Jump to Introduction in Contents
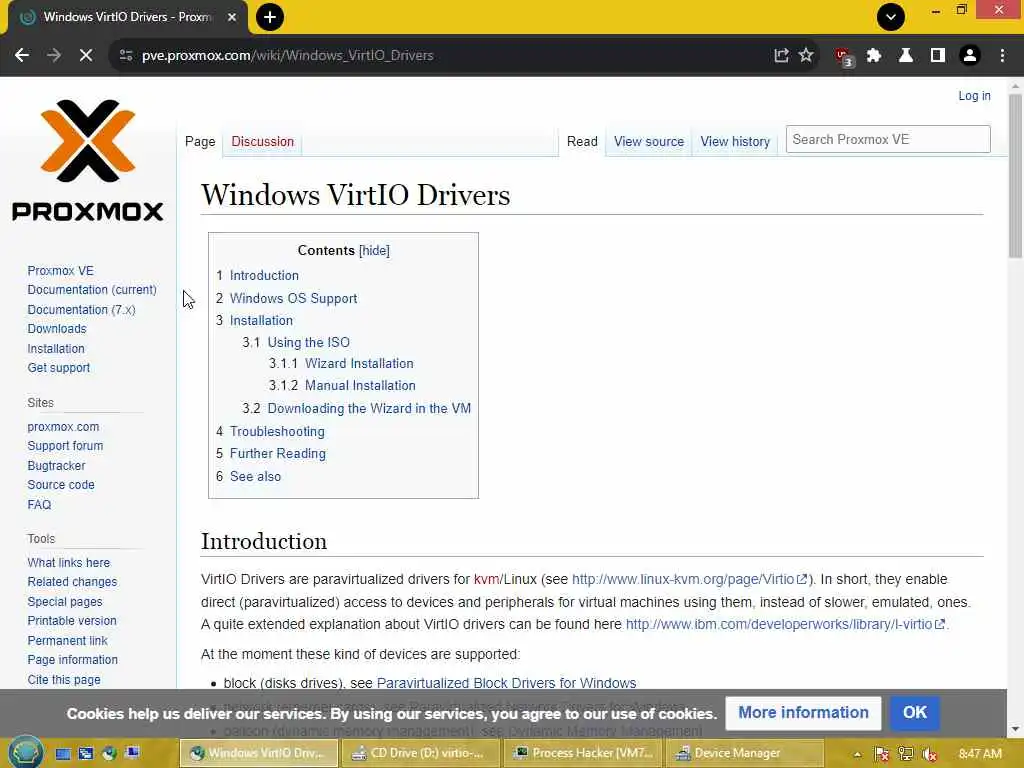This screenshot has height=768, width=1024. (x=264, y=276)
